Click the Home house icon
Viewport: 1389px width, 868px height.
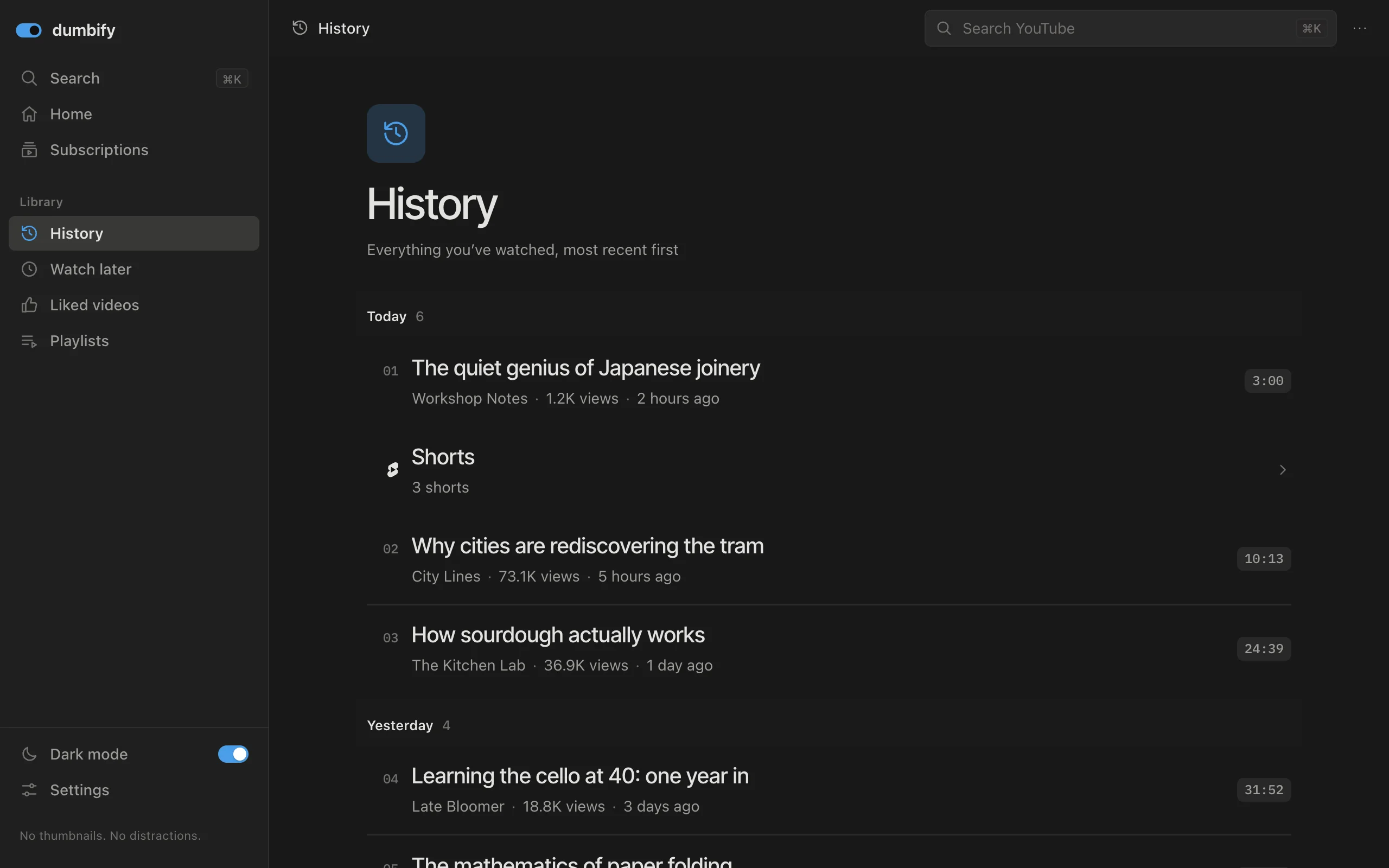(x=29, y=114)
